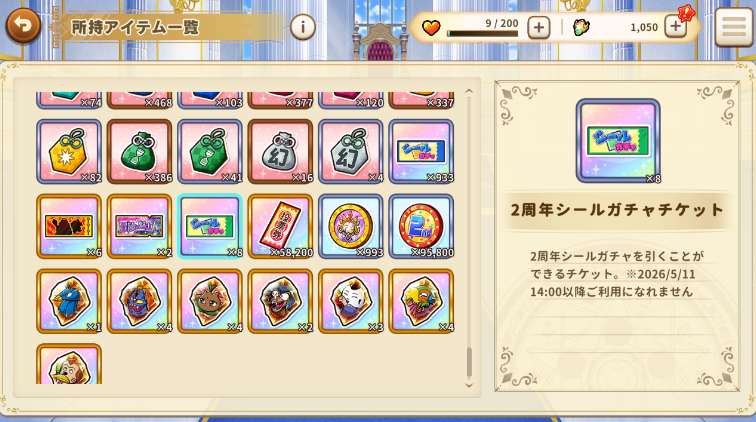The height and width of the screenshot is (422, 756).
Task: Select the yellow star charm item ×82
Action: coord(69,151)
